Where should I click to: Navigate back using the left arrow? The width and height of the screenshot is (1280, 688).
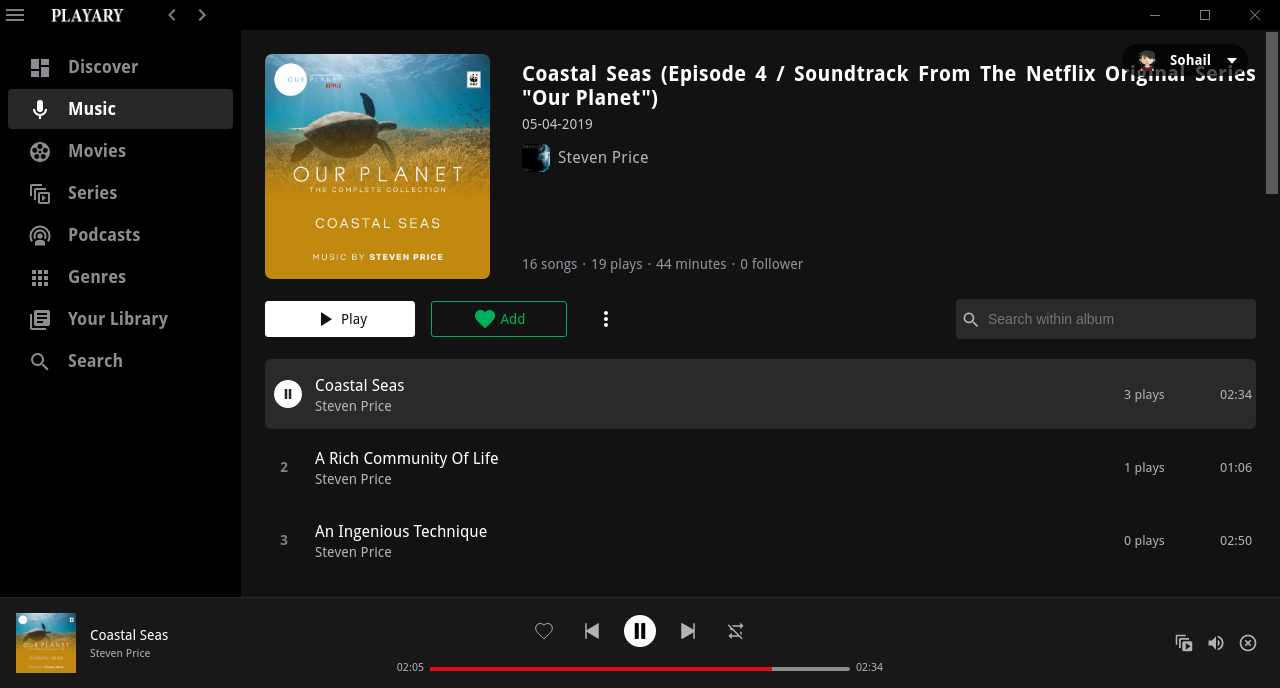pos(171,15)
